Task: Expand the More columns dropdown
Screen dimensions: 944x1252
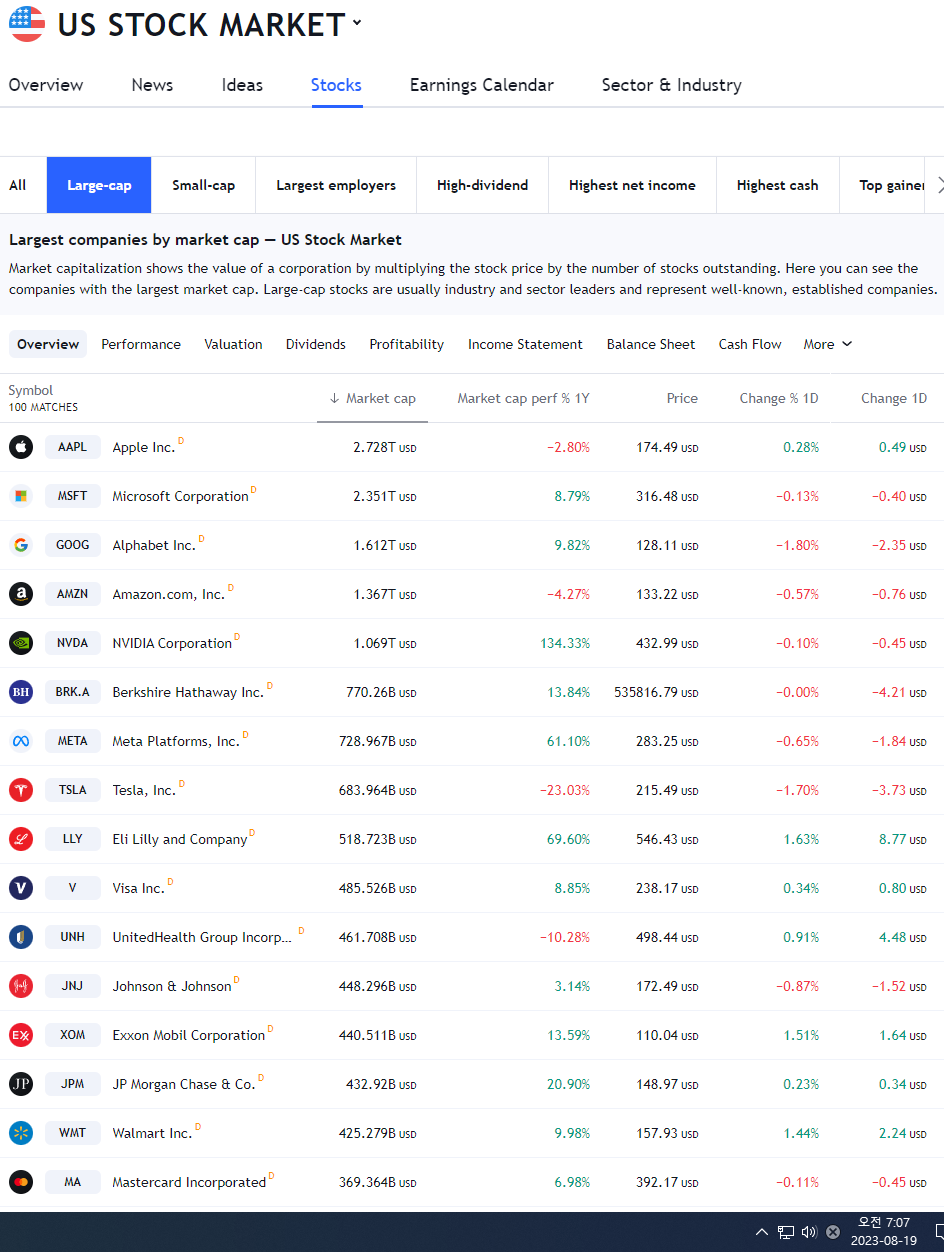Action: [x=828, y=344]
